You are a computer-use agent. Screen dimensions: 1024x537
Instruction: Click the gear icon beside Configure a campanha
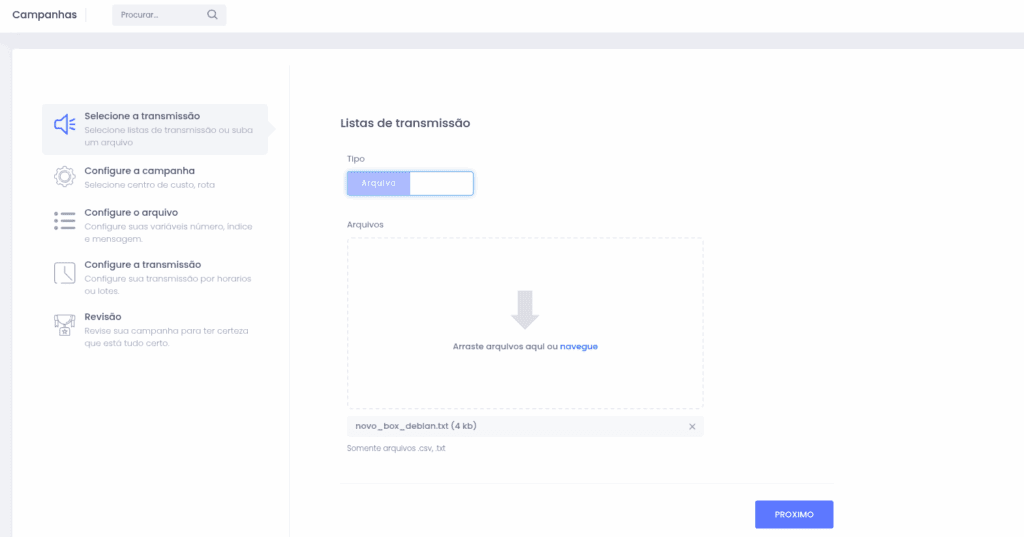[x=65, y=177]
